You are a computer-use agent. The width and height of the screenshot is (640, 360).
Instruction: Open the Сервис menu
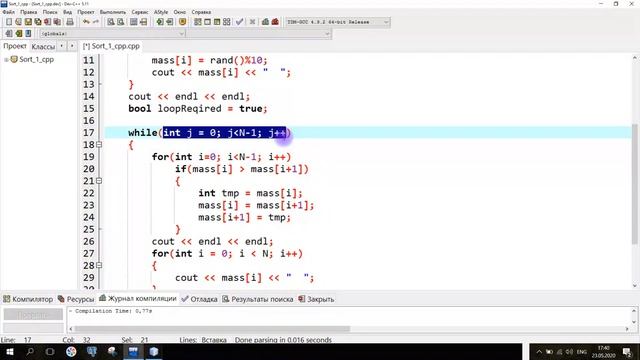click(x=140, y=12)
